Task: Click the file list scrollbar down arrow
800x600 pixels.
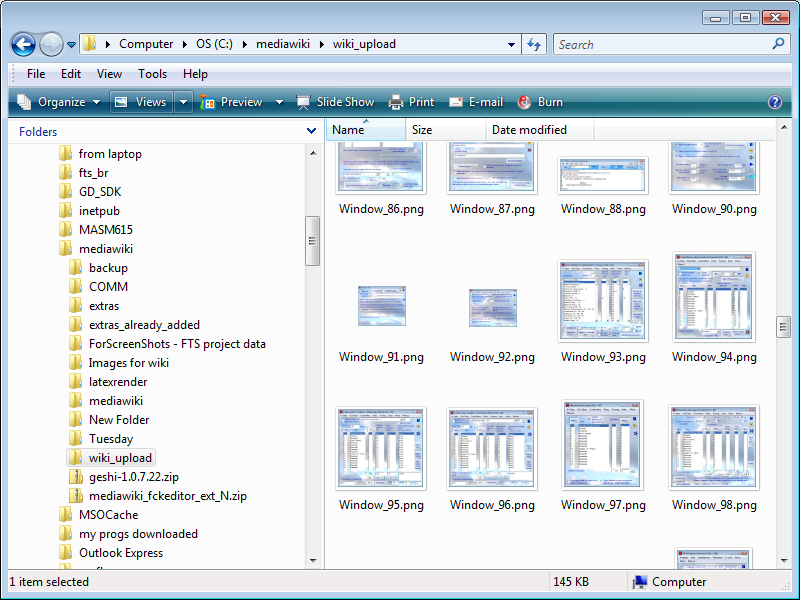Action: click(784, 560)
